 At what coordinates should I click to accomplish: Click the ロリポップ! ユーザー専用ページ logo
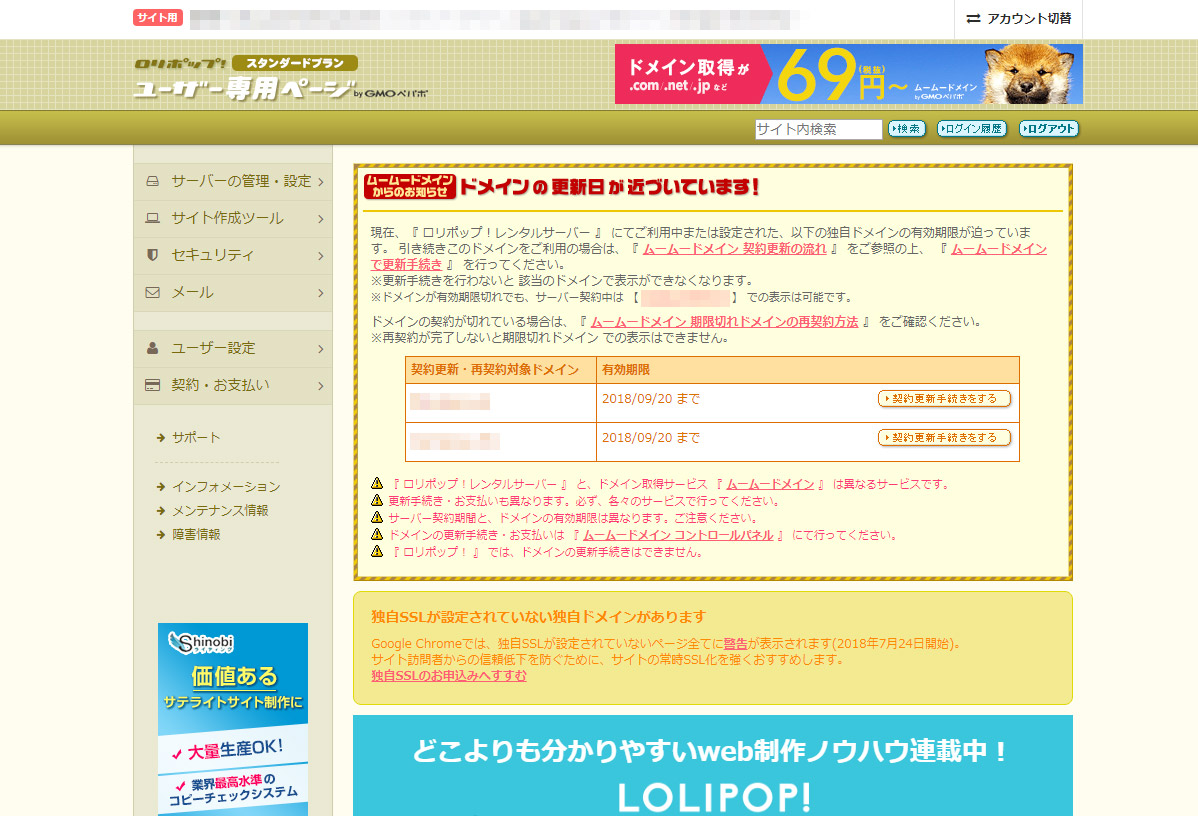(x=245, y=77)
